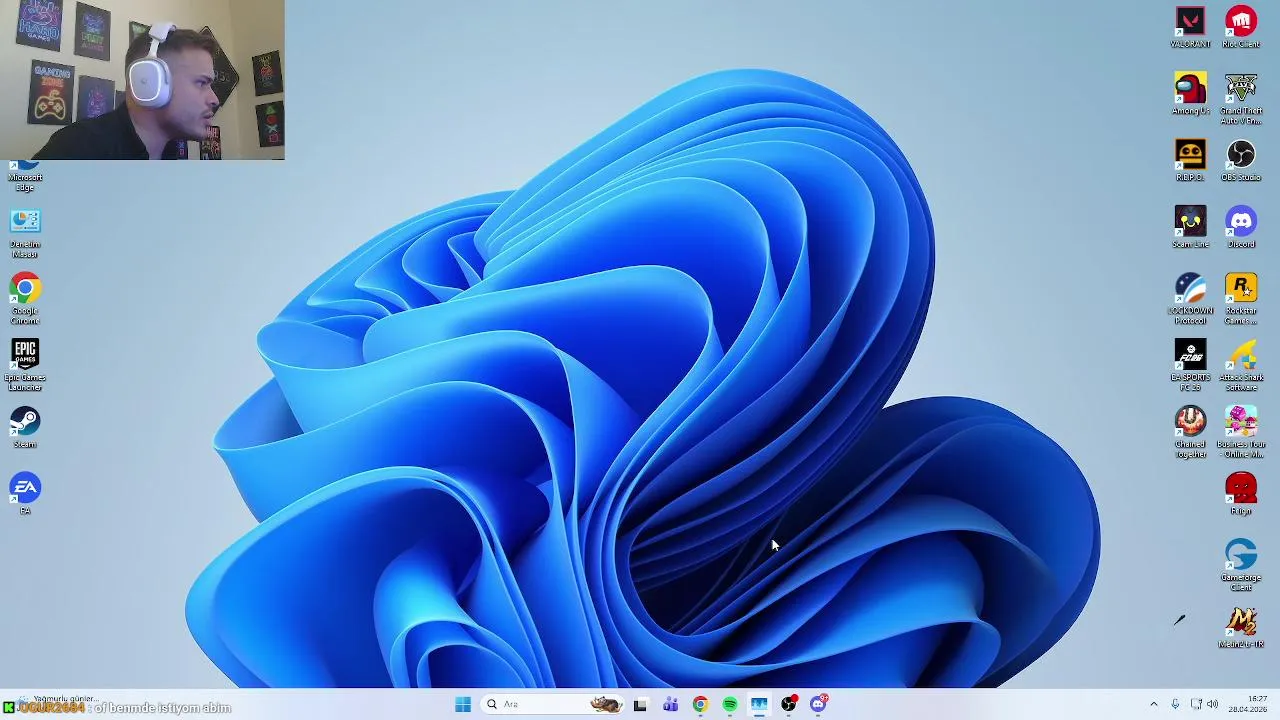The height and width of the screenshot is (720, 1280).
Task: Launch the Riot Client desktop shortcut
Action: (1241, 27)
